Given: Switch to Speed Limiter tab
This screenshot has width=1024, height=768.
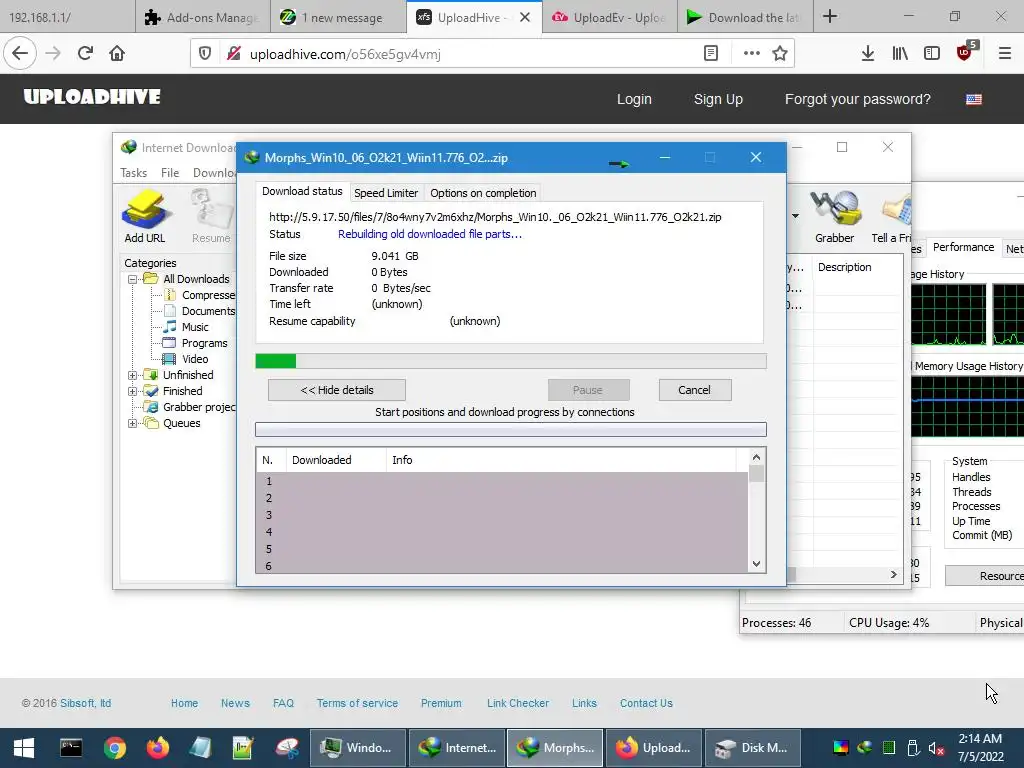Looking at the screenshot, I should coord(386,193).
